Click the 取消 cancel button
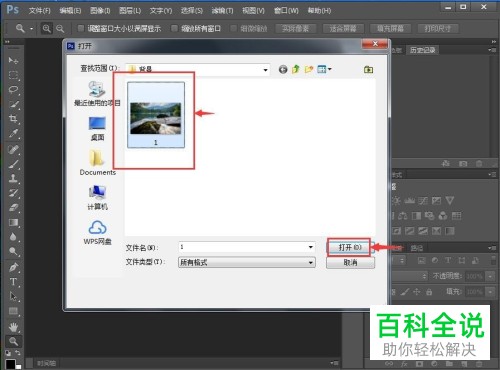Image resolution: width=500 pixels, height=370 pixels. (350, 263)
